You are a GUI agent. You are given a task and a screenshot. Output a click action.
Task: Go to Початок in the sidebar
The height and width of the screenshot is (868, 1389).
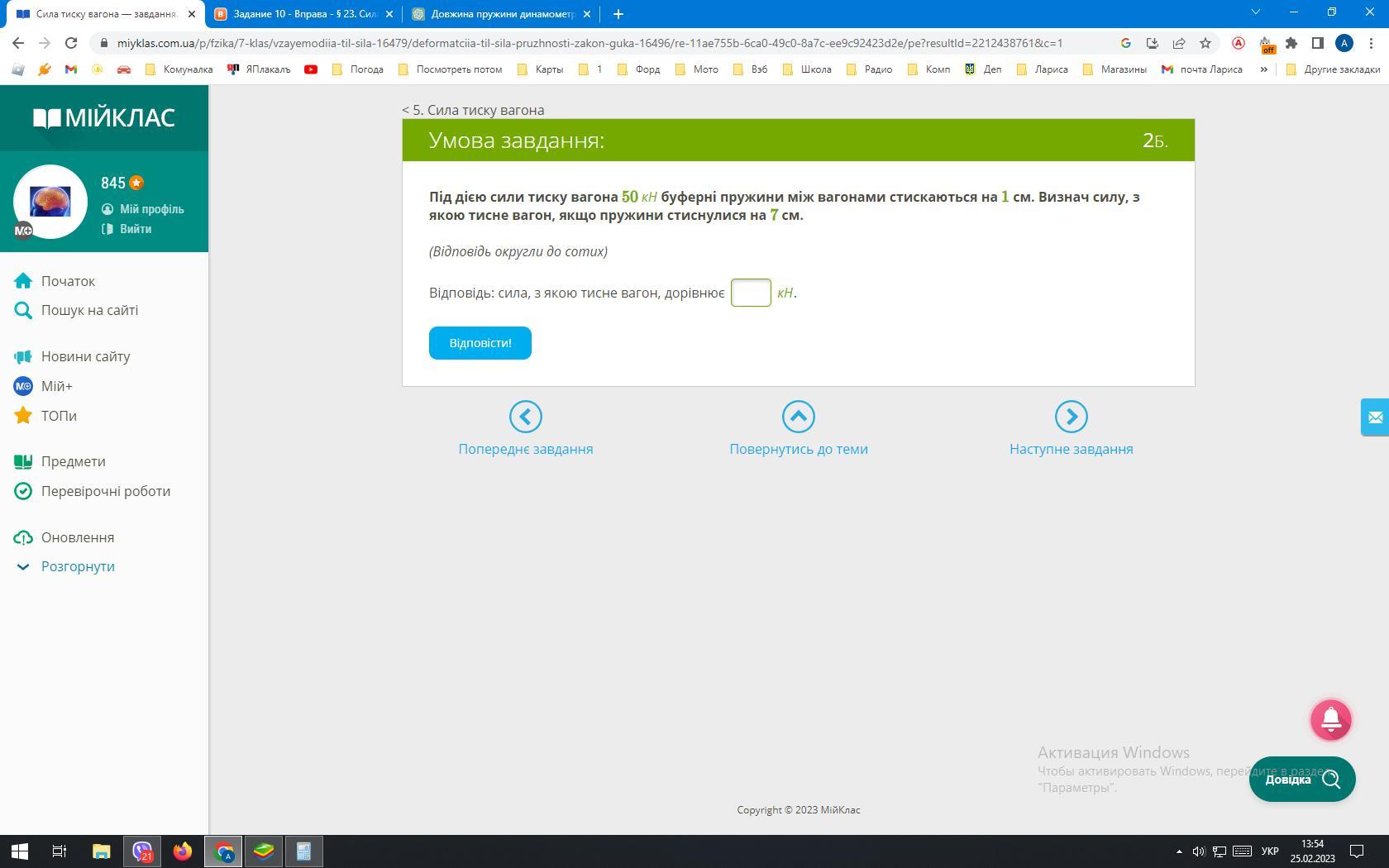click(x=55, y=281)
